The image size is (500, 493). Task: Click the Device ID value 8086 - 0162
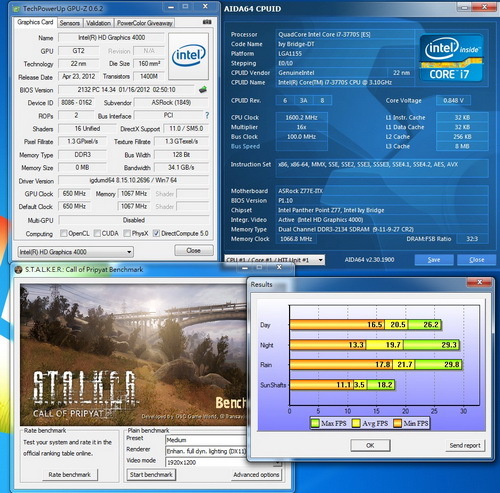[77, 103]
